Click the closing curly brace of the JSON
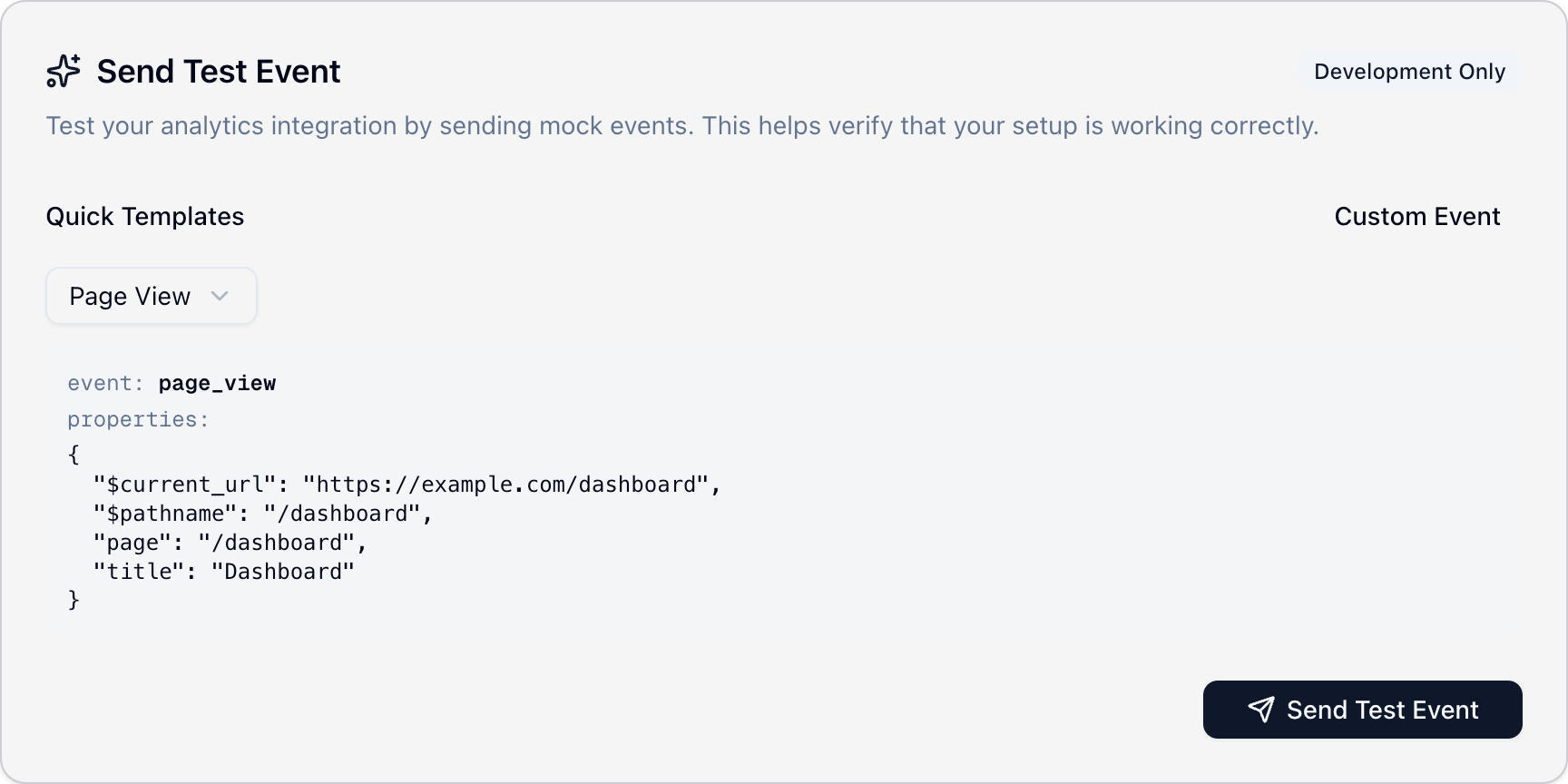The width and height of the screenshot is (1568, 784). coord(73,600)
